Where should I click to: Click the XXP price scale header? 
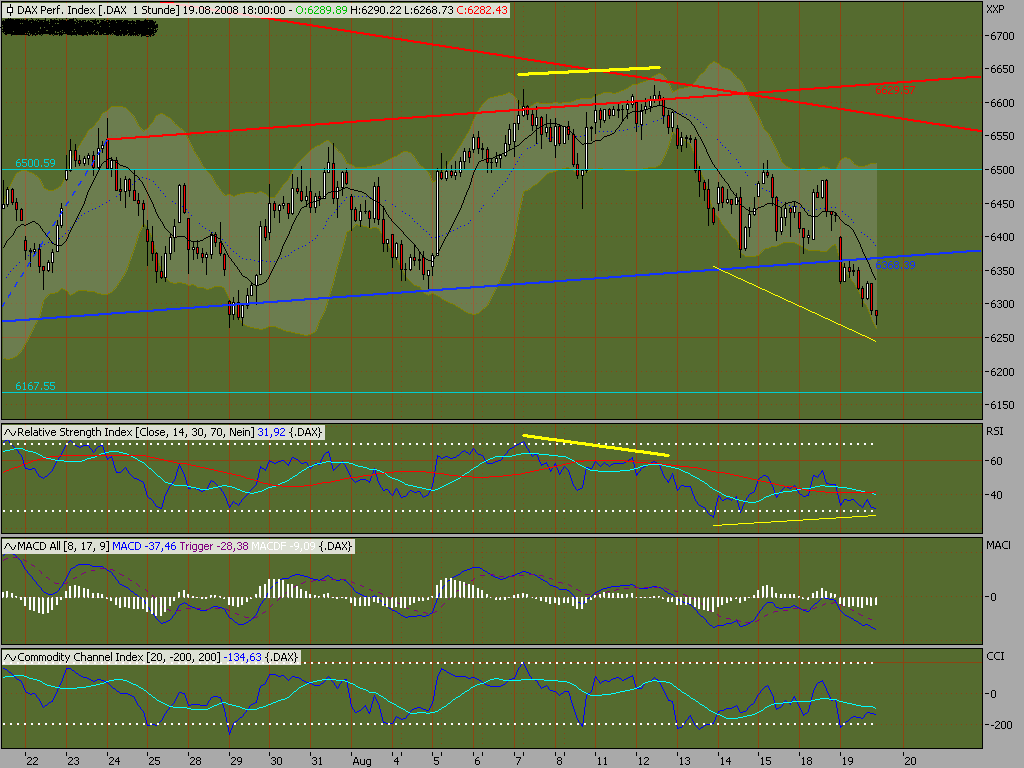(995, 9)
